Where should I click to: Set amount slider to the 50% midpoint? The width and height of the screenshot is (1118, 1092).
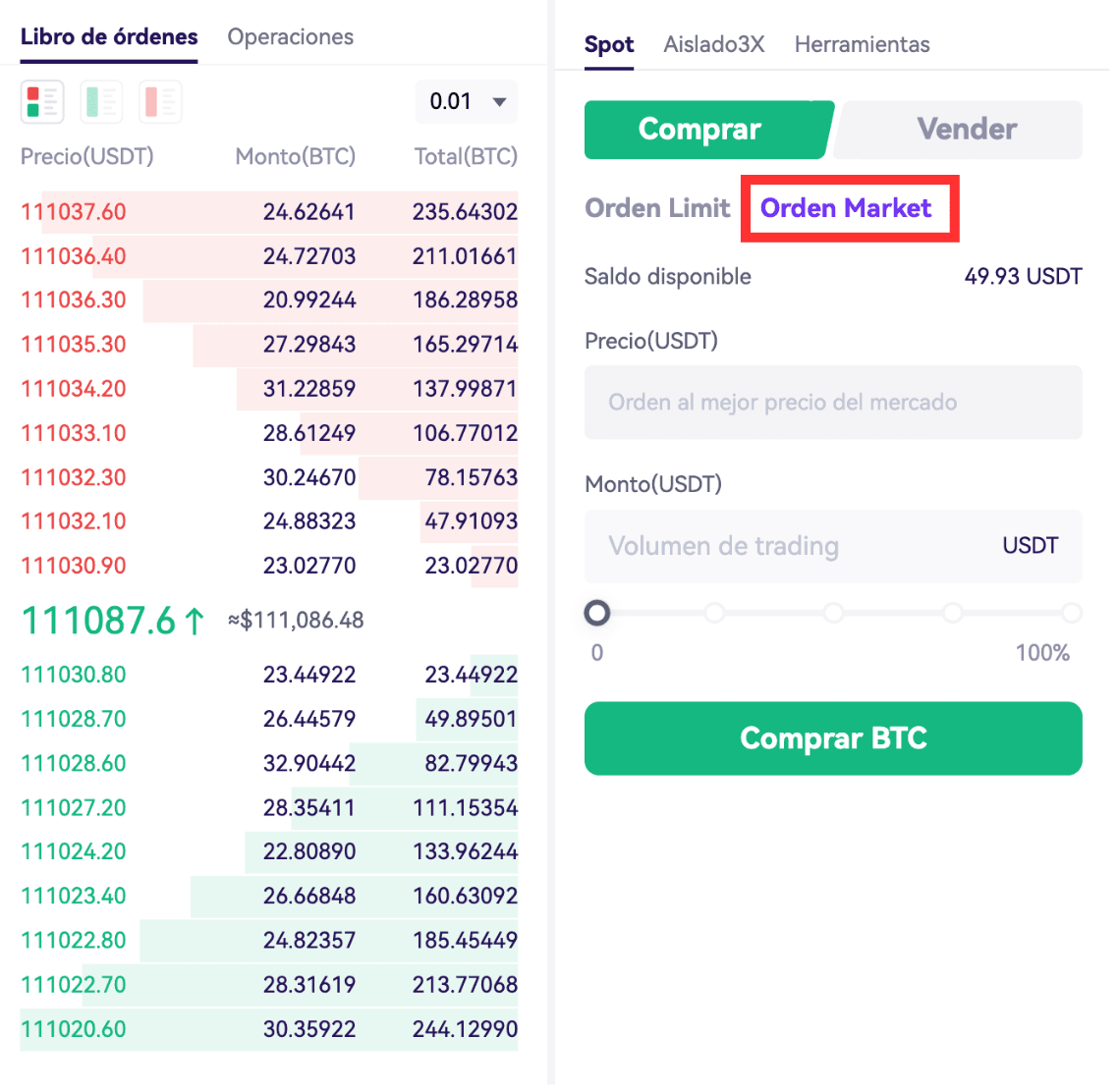[x=834, y=614]
